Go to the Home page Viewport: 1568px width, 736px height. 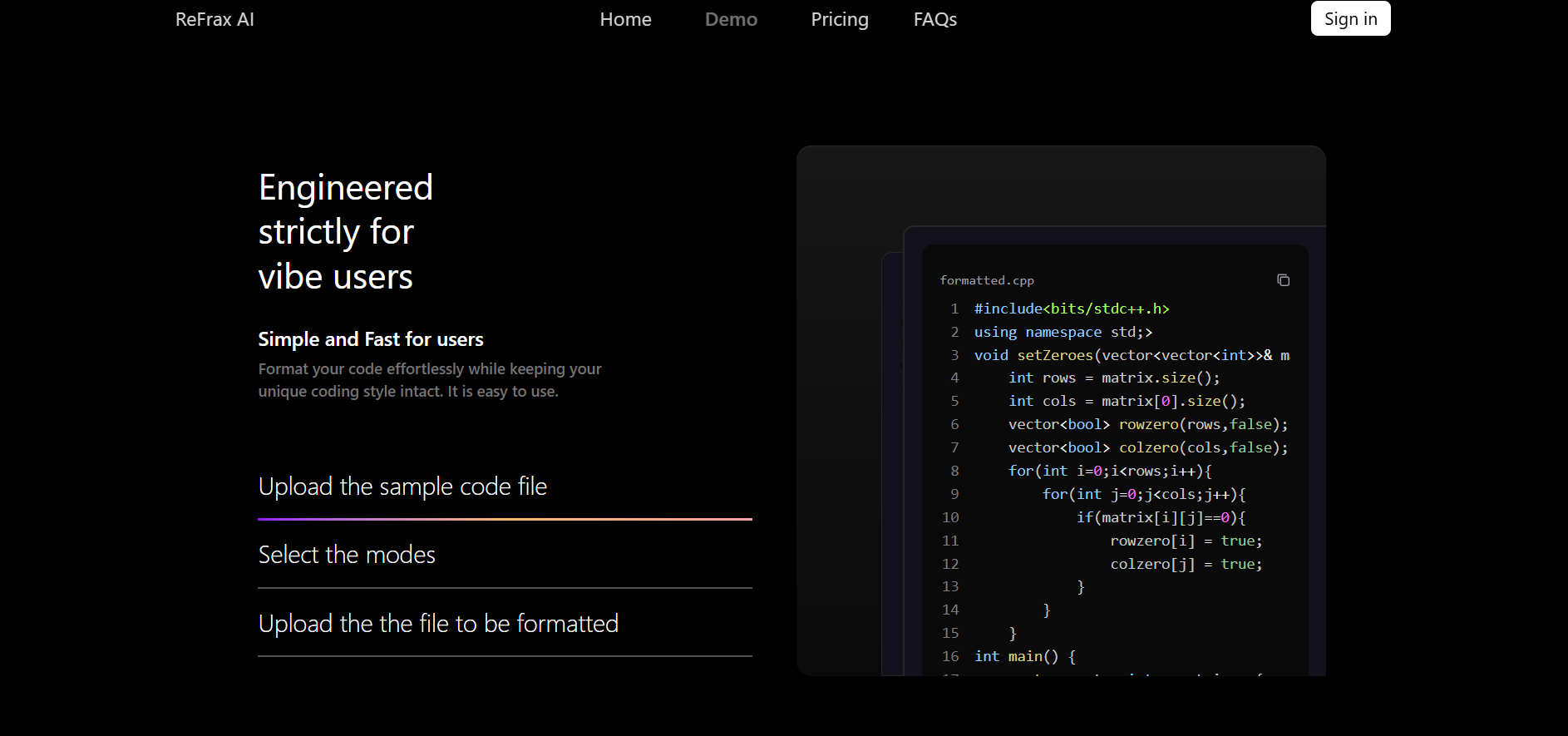tap(625, 19)
